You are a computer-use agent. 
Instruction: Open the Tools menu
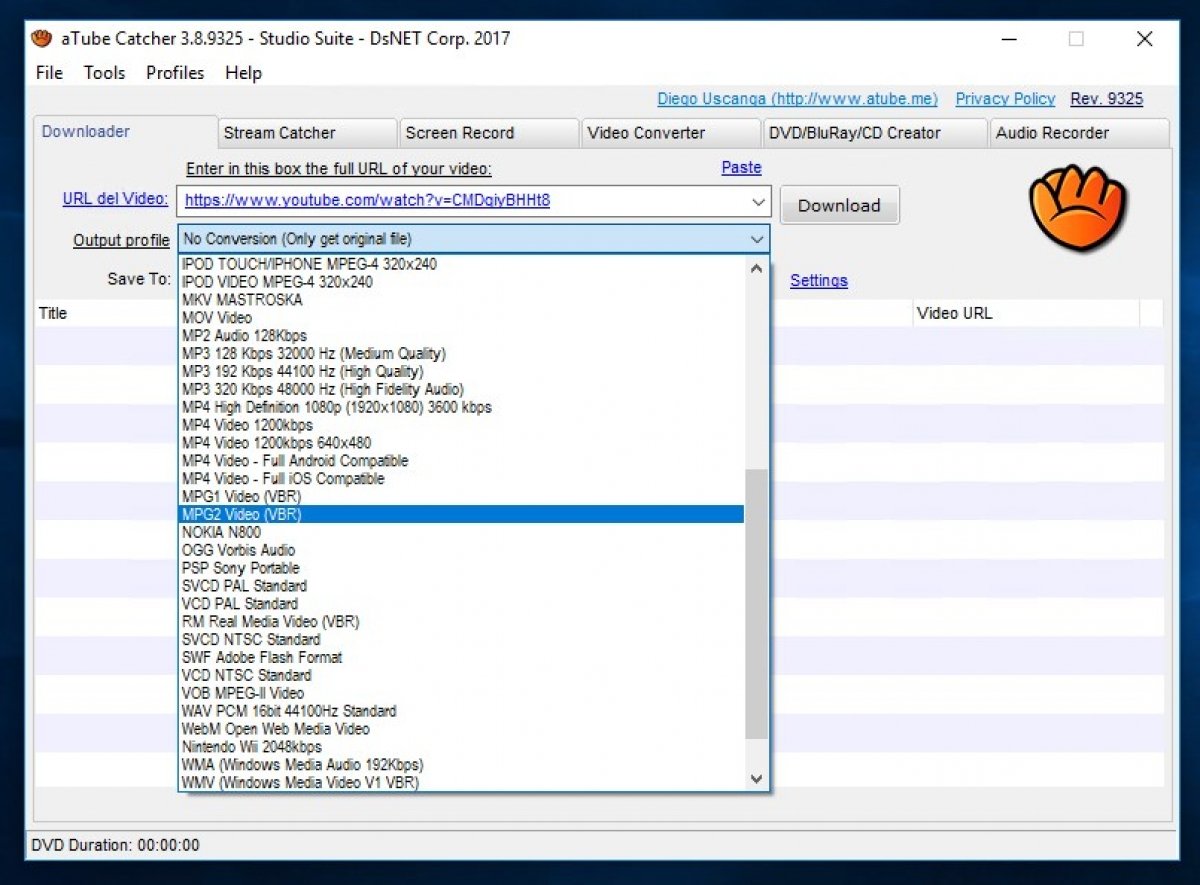click(104, 73)
